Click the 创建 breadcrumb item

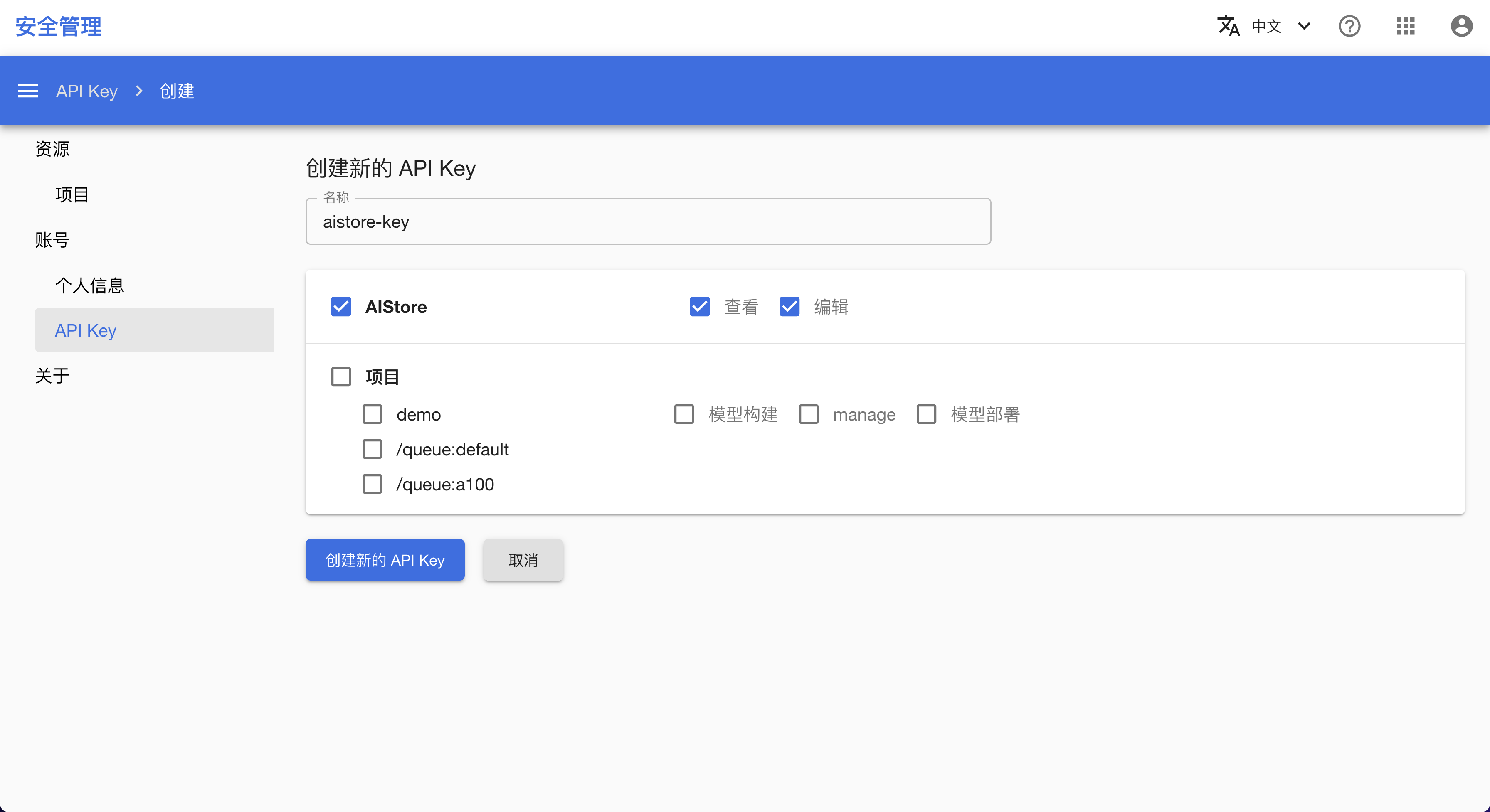click(x=177, y=91)
